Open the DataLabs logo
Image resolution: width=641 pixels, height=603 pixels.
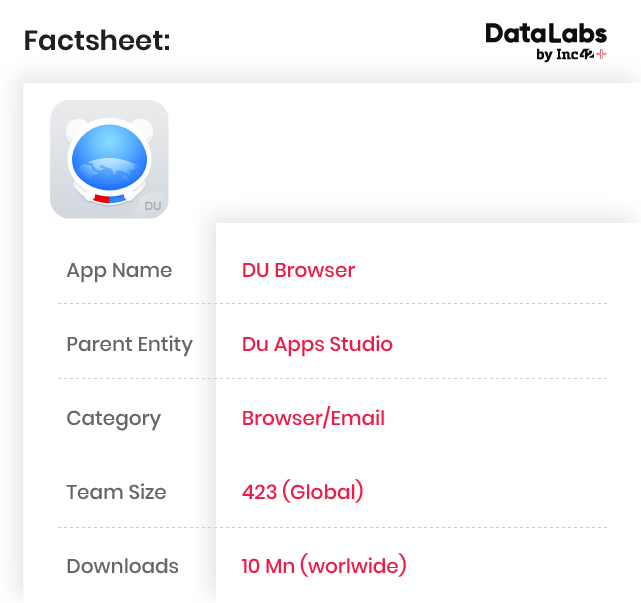click(x=545, y=34)
